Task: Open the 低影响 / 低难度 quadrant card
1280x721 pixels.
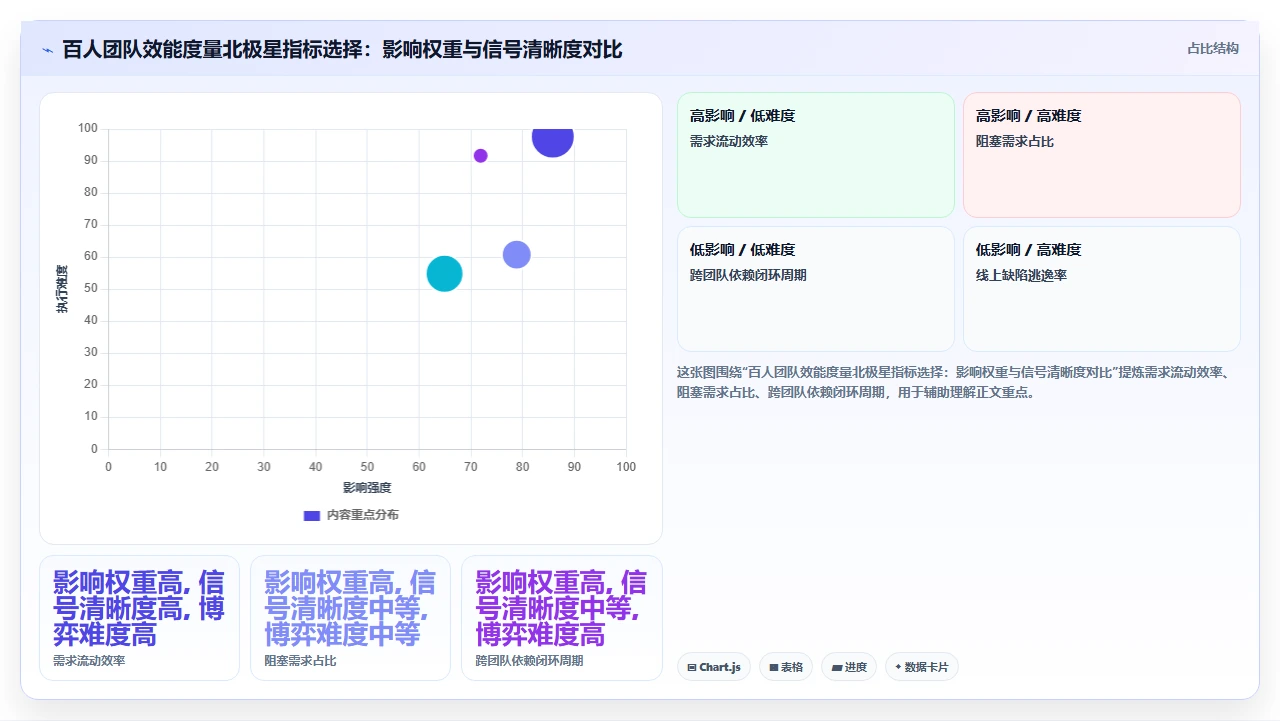Action: click(x=816, y=289)
